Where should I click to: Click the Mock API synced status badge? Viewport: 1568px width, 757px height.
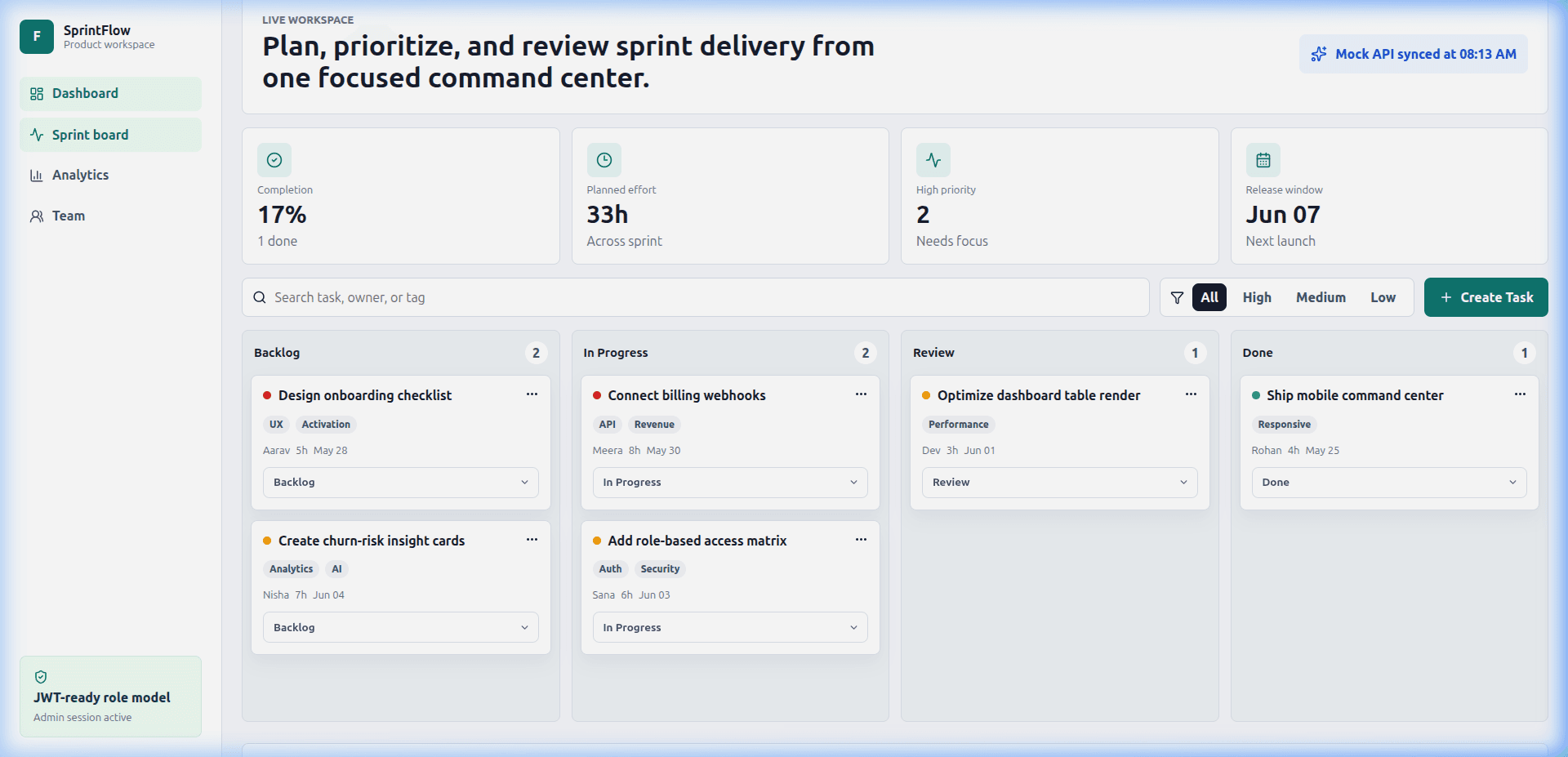point(1414,54)
